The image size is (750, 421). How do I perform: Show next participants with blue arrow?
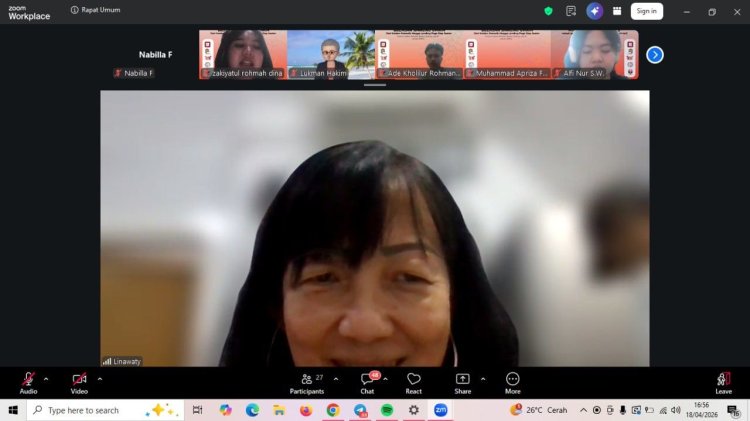(x=655, y=55)
